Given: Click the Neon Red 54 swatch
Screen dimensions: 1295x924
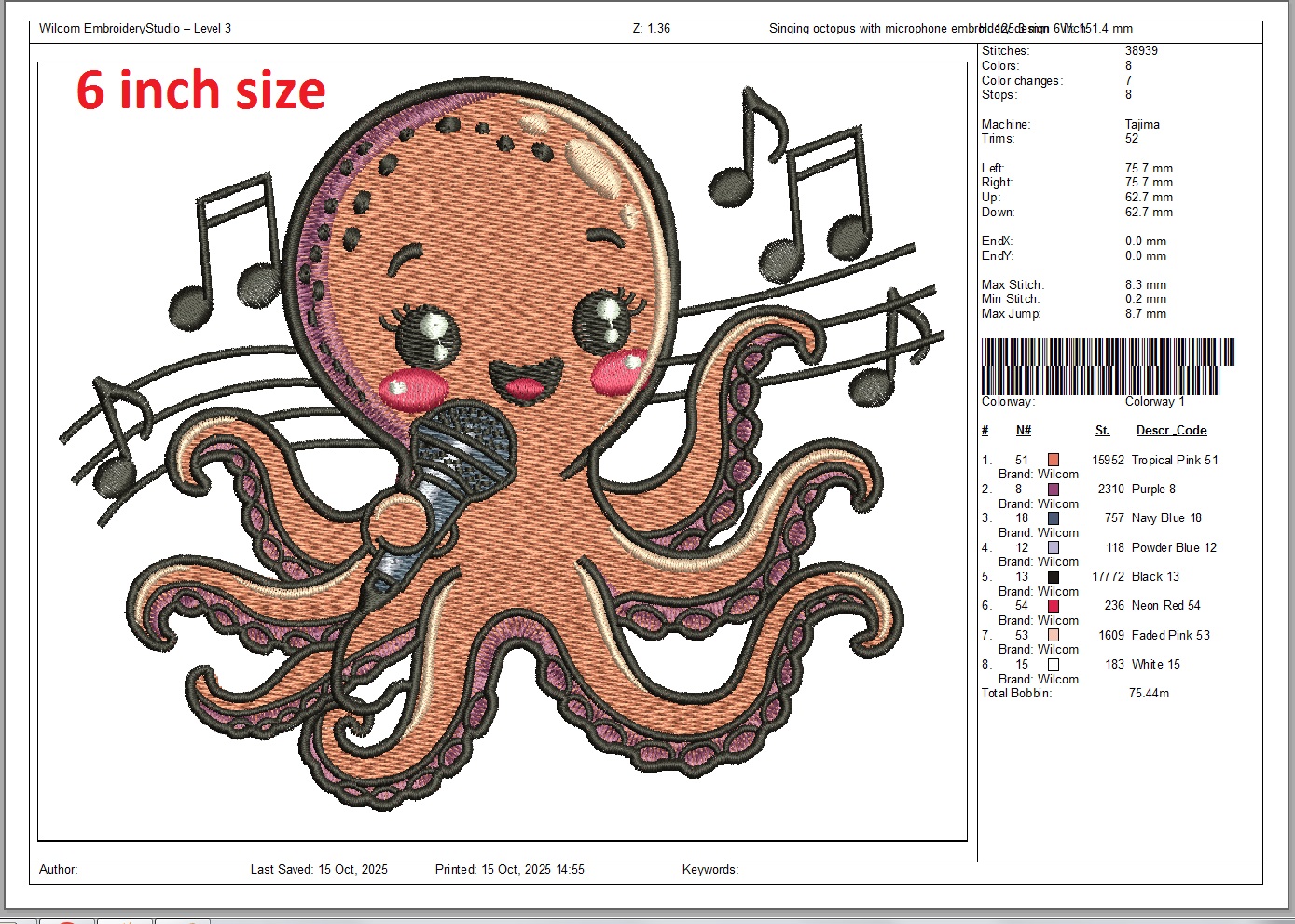Looking at the screenshot, I should tap(1053, 606).
